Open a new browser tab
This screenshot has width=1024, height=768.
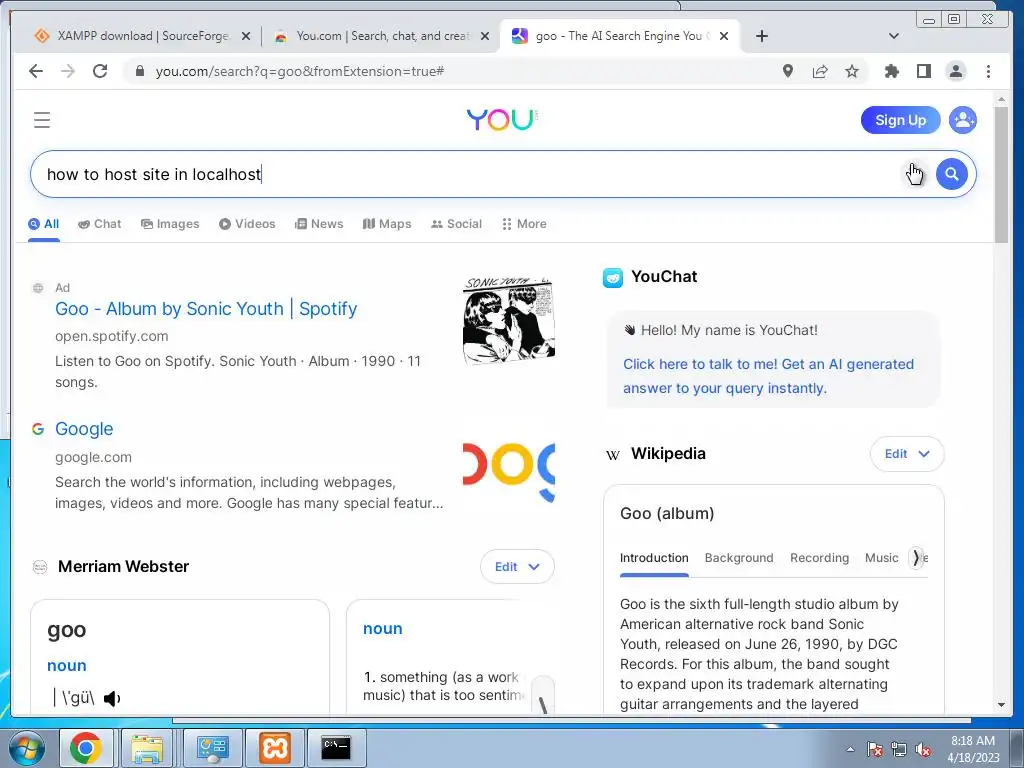tap(761, 36)
